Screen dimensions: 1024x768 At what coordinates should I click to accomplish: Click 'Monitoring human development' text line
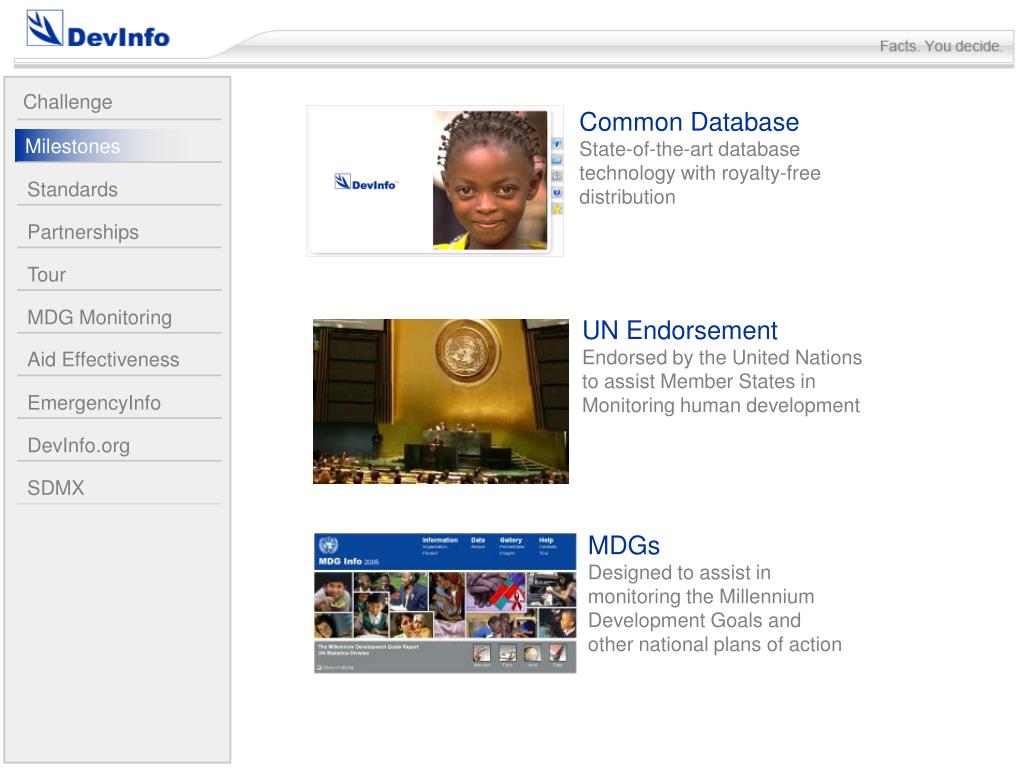coord(721,406)
